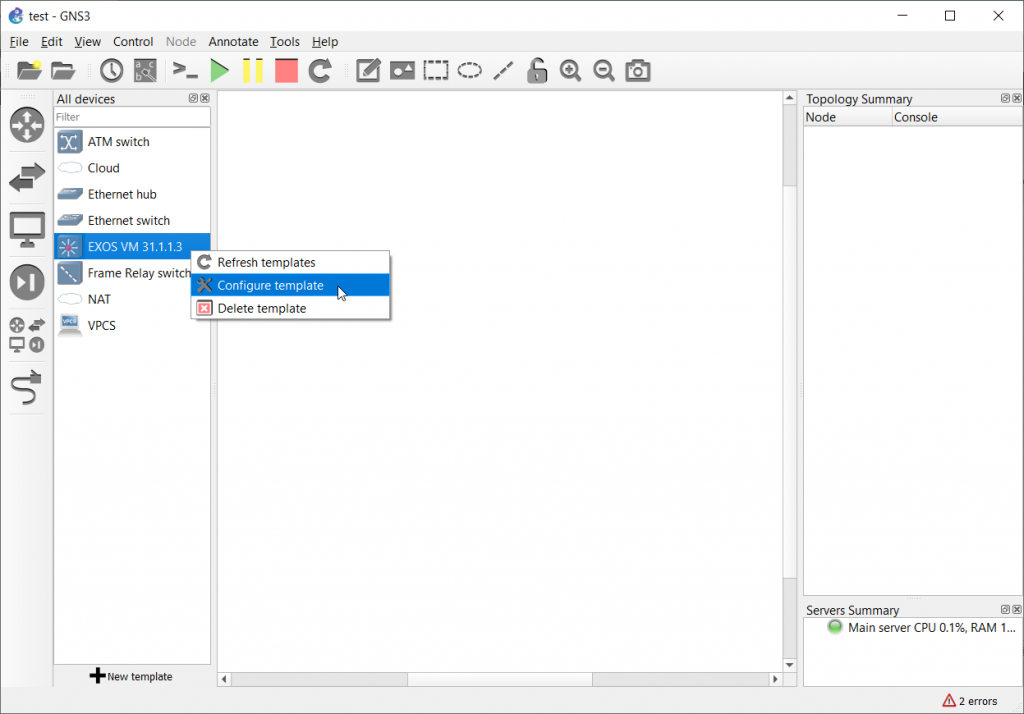
Task: Open console to all devices icon
Action: pos(185,70)
